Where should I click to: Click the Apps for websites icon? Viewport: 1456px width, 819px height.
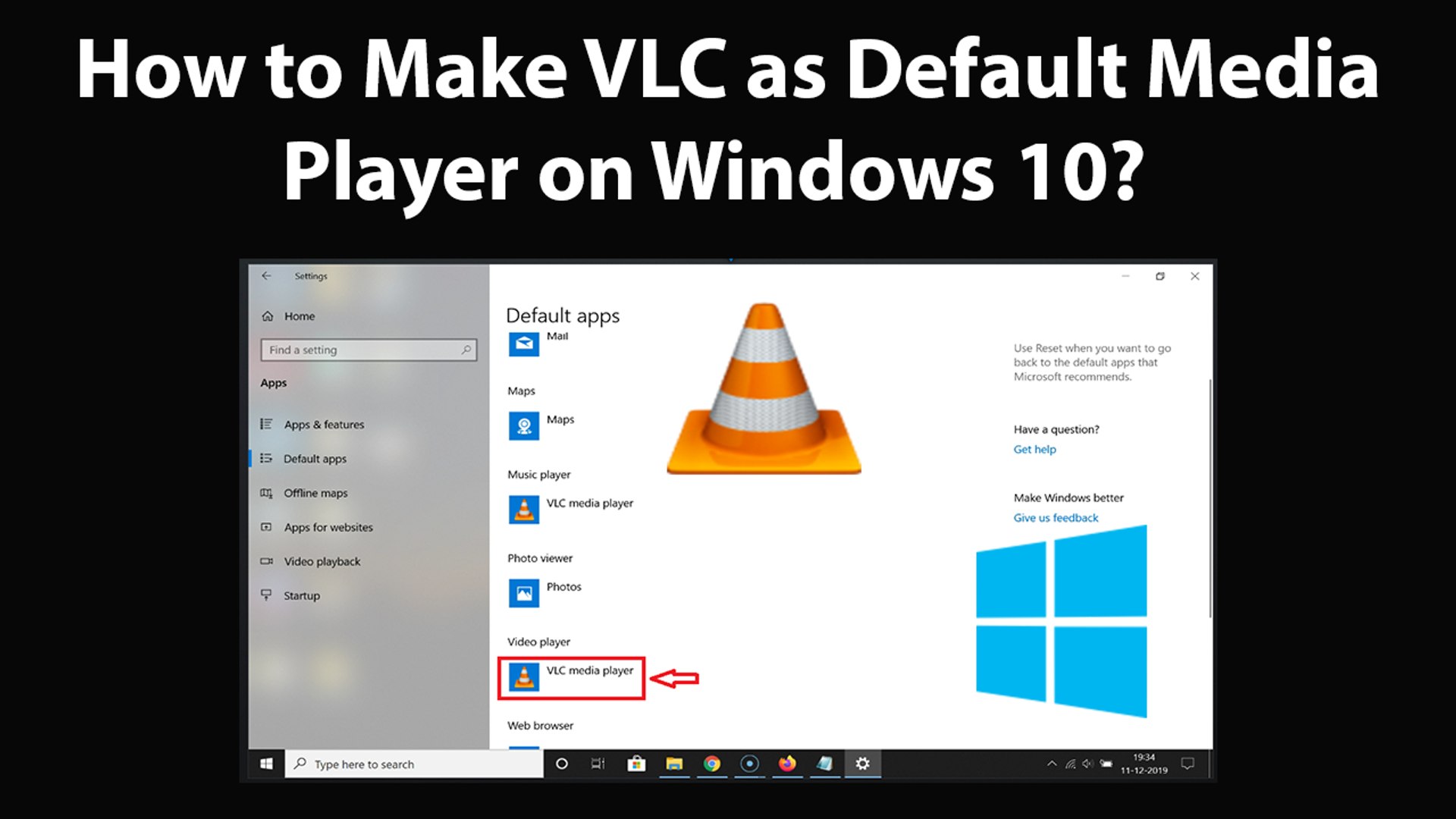(266, 527)
